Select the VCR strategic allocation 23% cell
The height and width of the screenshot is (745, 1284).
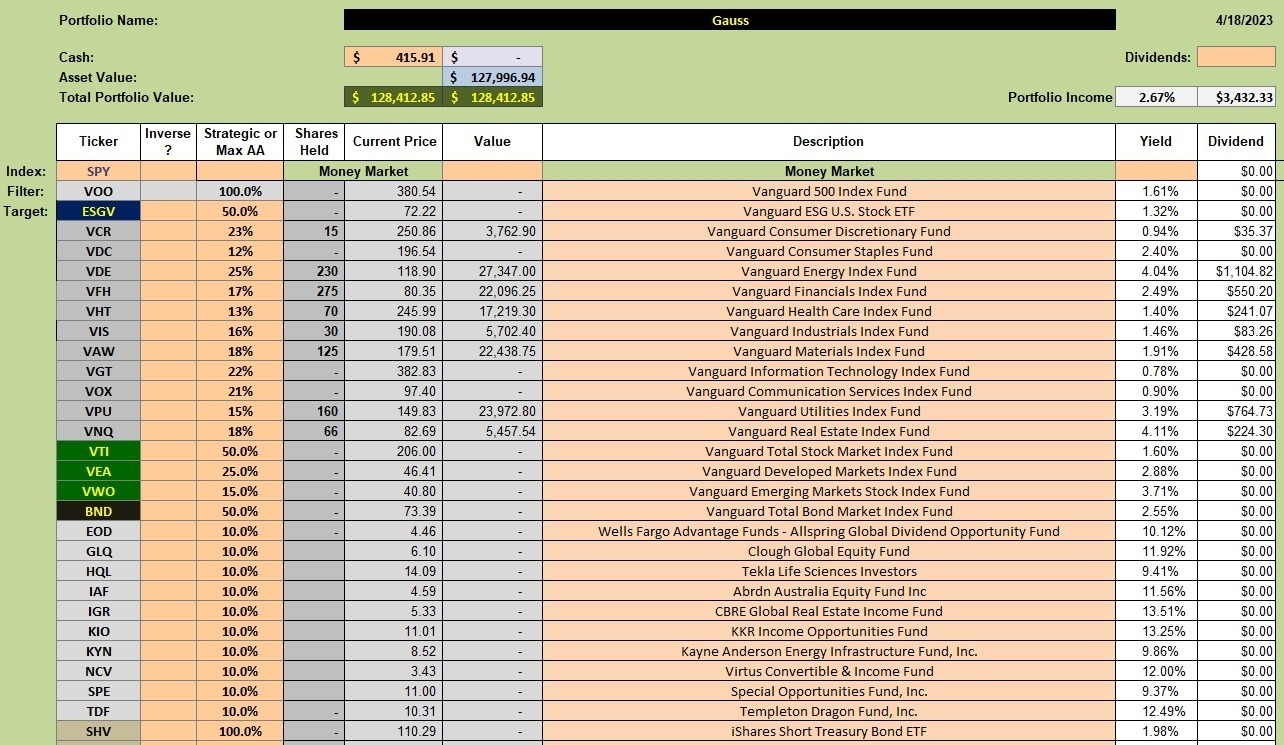[240, 231]
